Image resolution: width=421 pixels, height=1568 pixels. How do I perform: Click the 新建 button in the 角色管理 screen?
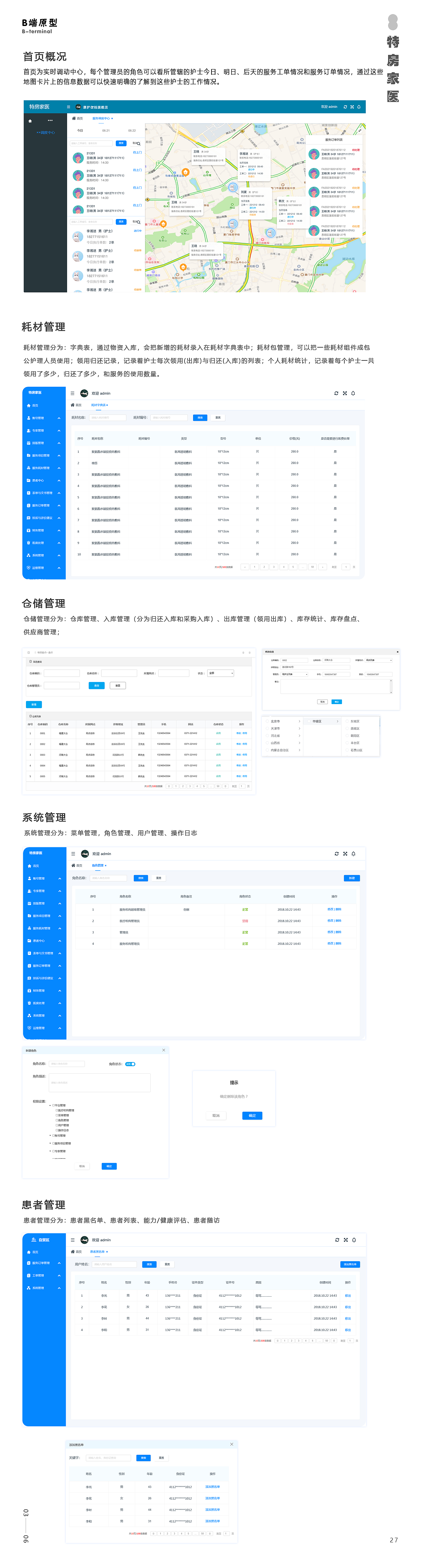pyautogui.click(x=352, y=878)
